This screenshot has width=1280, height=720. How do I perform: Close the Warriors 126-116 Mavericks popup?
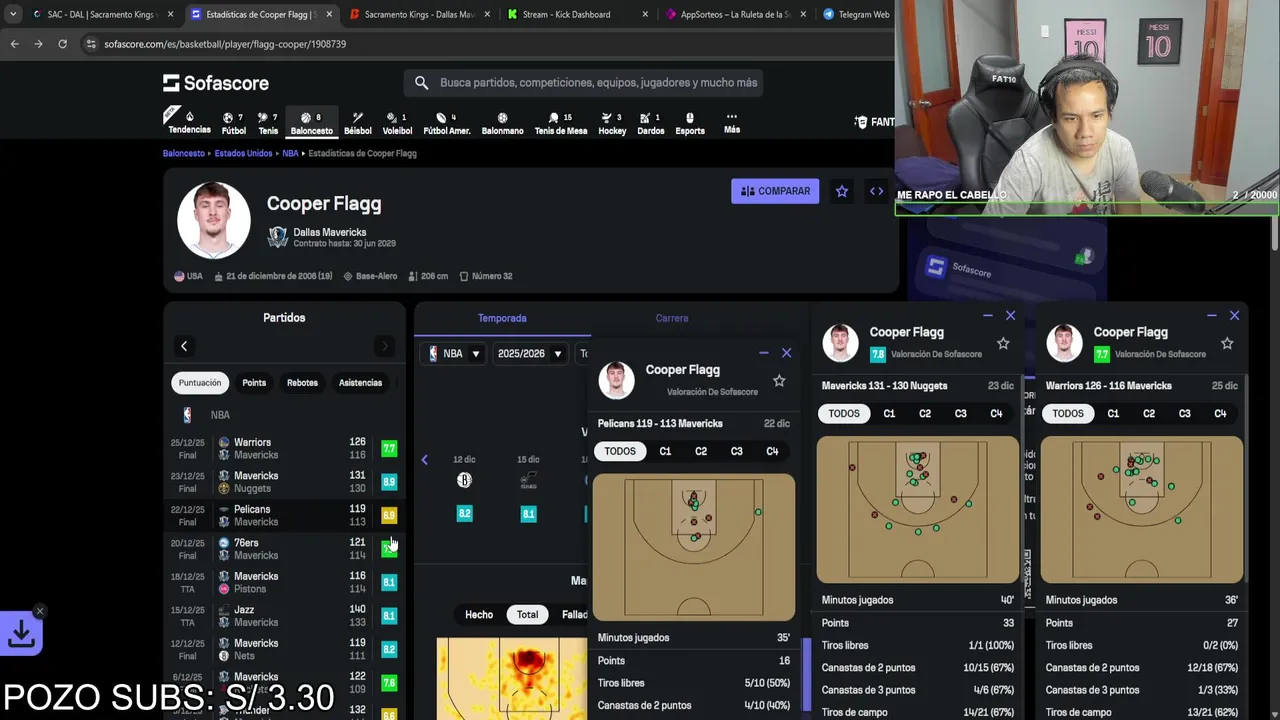(x=1234, y=315)
